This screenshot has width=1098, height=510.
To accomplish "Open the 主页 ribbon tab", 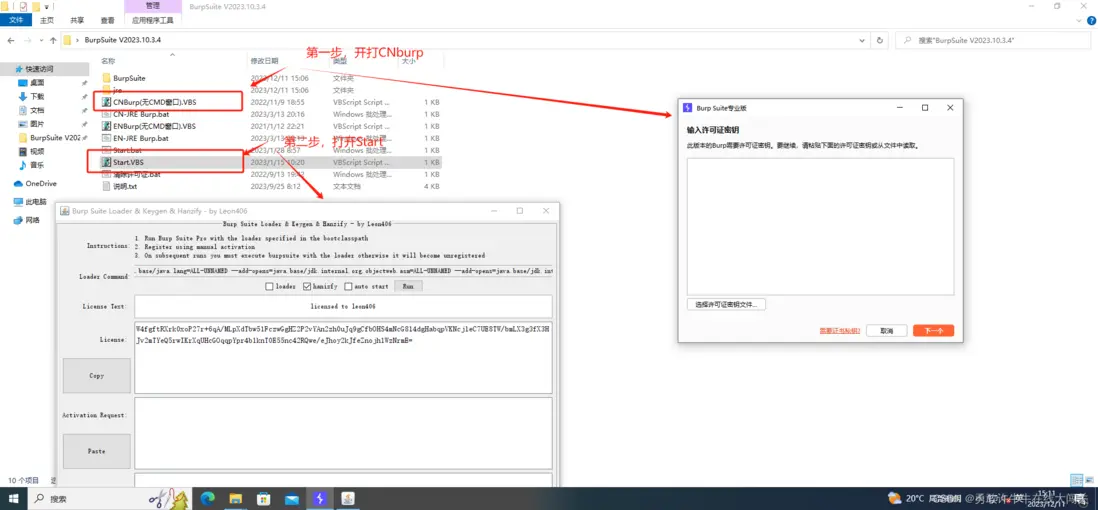I will [48, 20].
